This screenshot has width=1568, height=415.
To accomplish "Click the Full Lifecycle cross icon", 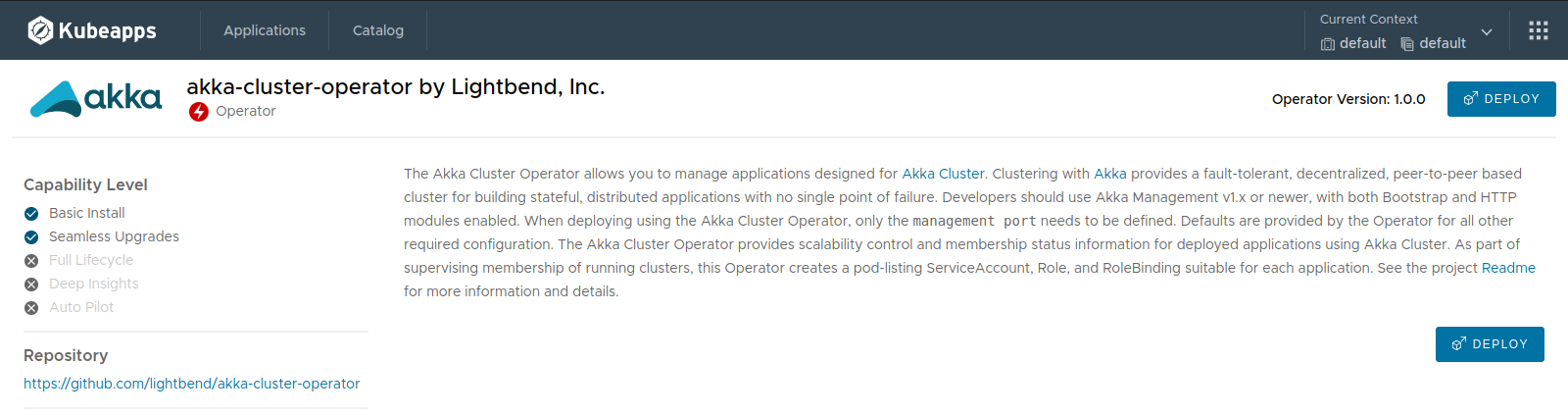I will (x=31, y=261).
